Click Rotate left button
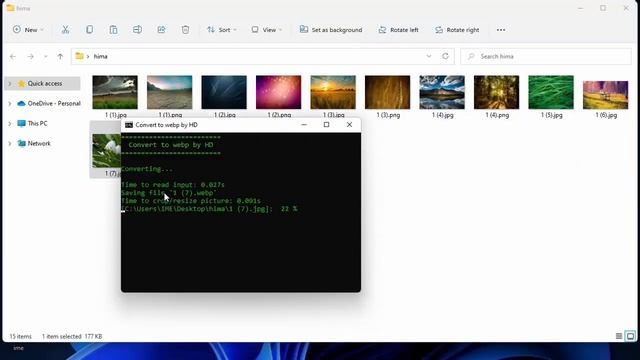The height and width of the screenshot is (360, 640). click(398, 30)
